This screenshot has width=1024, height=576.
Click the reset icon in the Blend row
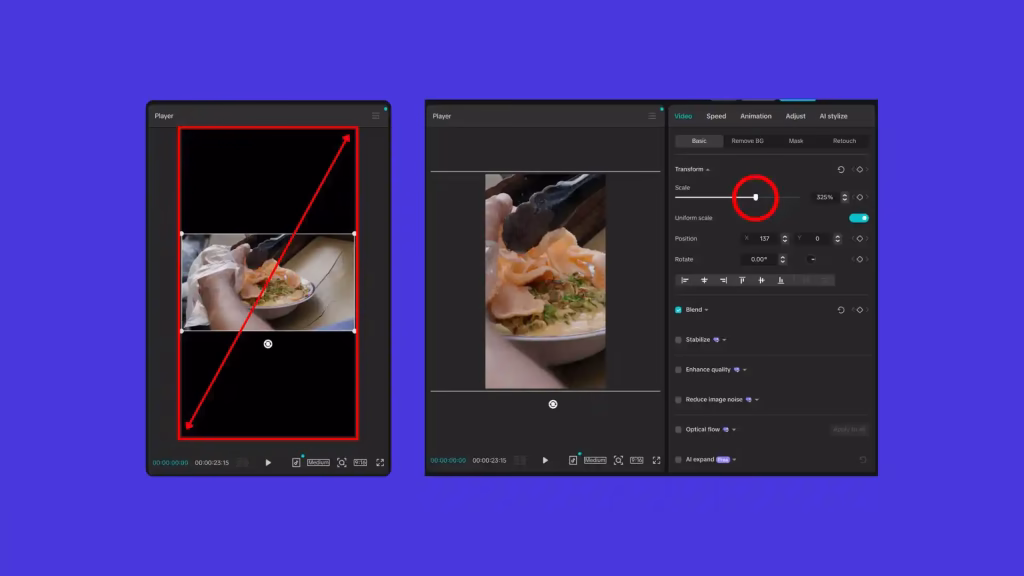[x=841, y=310]
